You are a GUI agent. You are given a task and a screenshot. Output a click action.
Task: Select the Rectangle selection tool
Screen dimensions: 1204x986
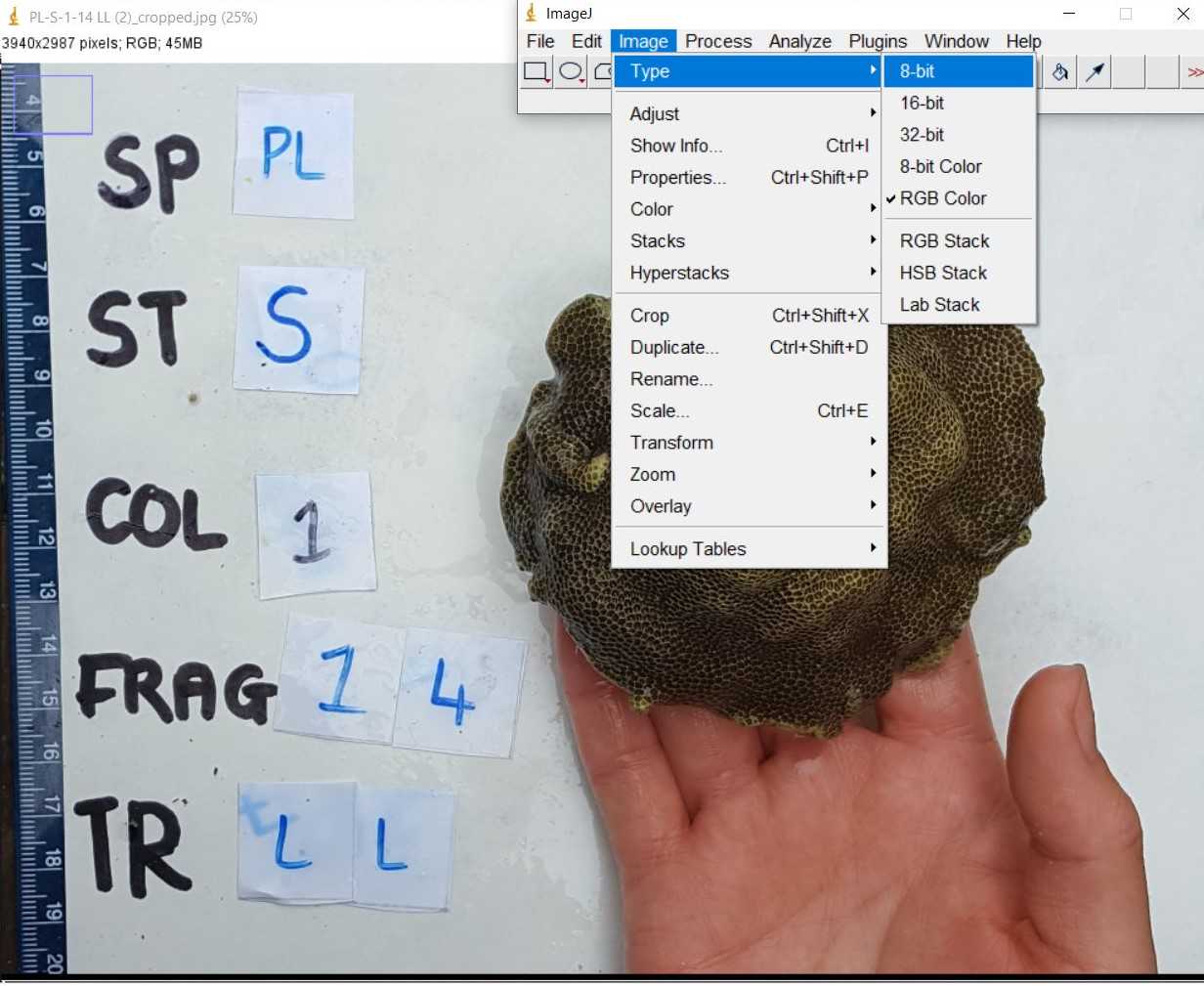pos(536,71)
